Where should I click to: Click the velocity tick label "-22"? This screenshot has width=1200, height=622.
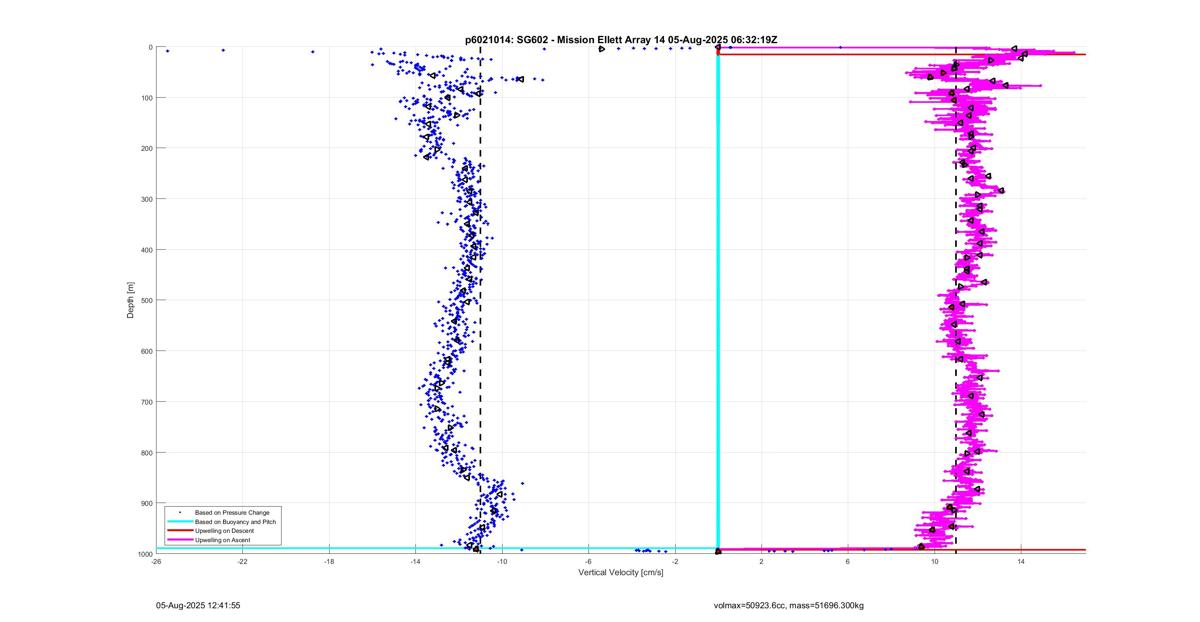242,562
